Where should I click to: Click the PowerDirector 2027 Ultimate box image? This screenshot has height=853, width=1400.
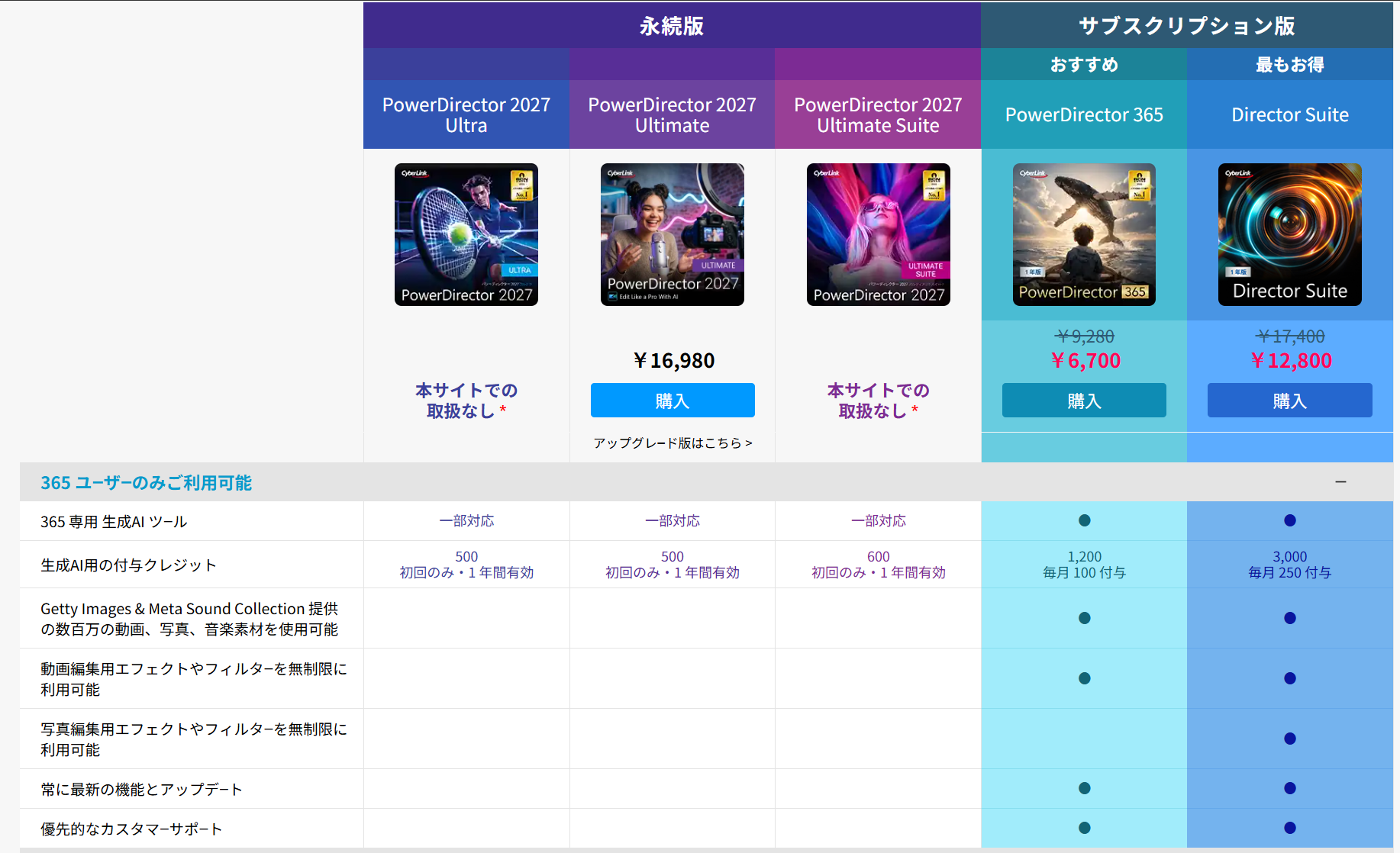672,234
